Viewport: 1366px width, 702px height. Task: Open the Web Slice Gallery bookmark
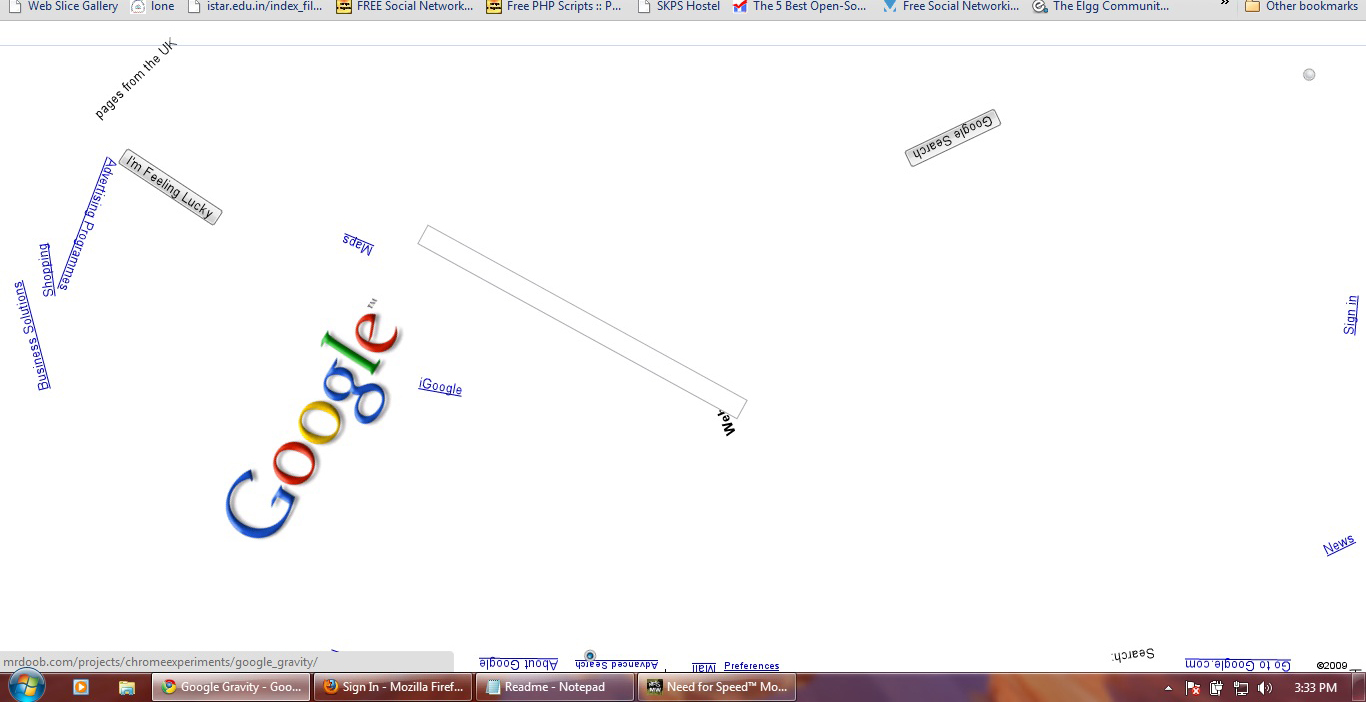tap(63, 6)
